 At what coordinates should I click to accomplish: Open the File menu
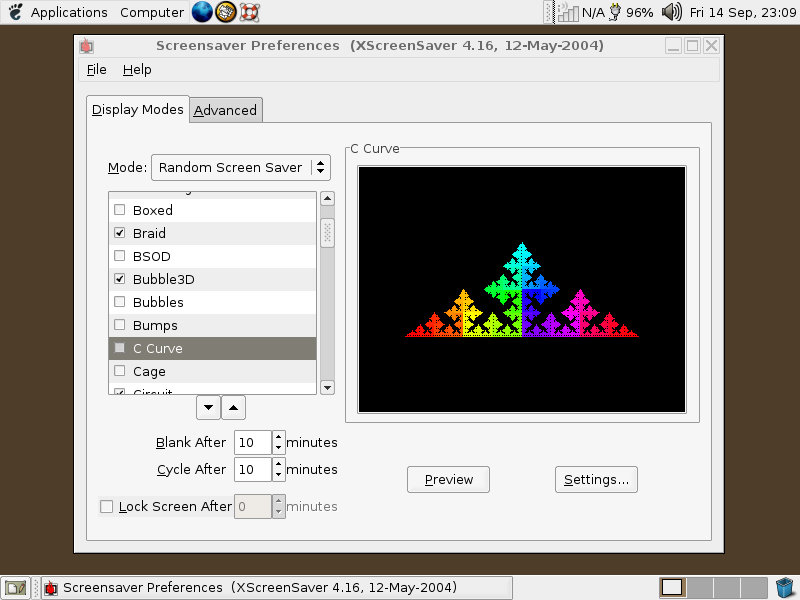[96, 70]
